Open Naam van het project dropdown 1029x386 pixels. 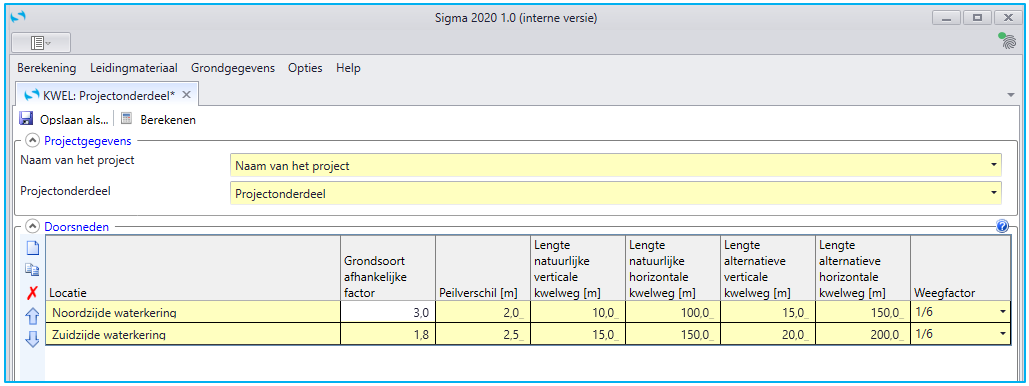(x=994, y=165)
